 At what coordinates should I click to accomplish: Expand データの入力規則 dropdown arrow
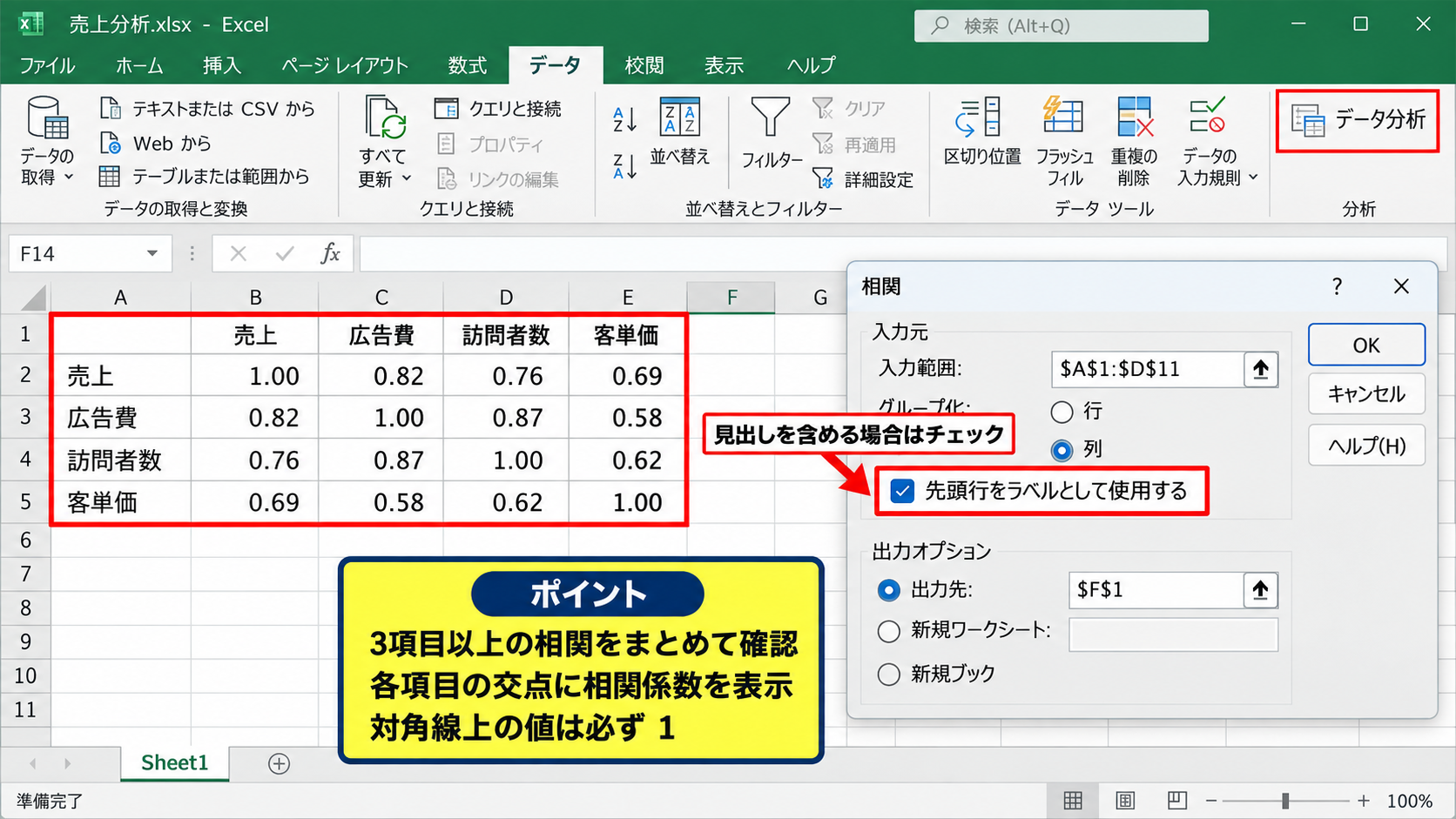pos(1253,178)
